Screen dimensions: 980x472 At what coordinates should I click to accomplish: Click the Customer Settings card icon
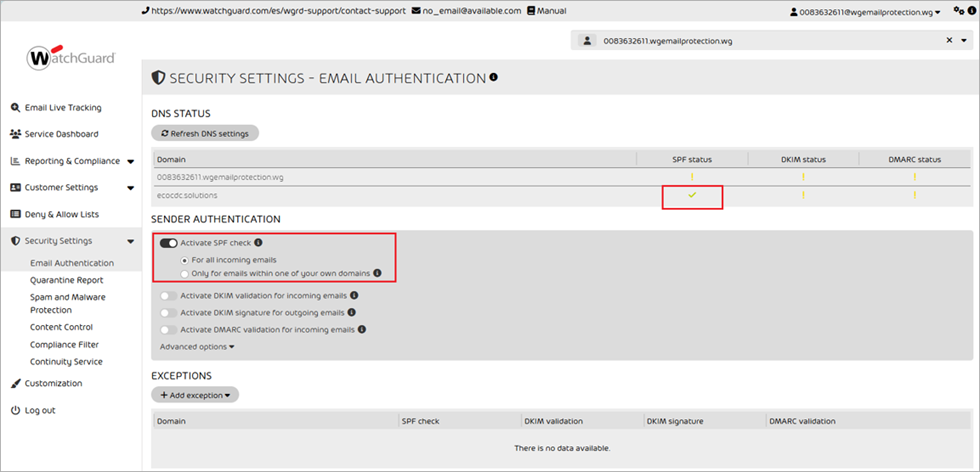coord(16,188)
